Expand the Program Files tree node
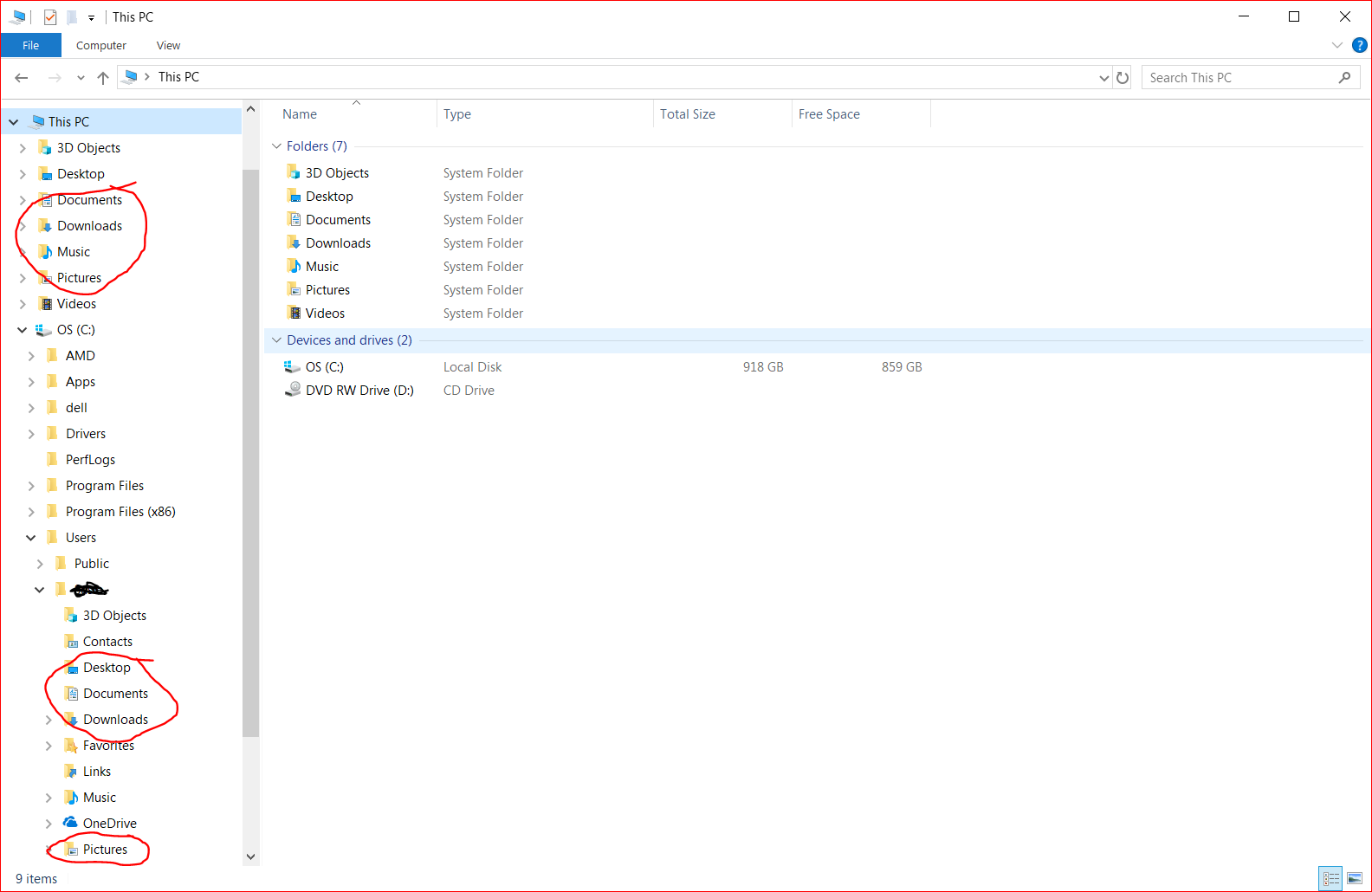Viewport: 1372px width, 892px height. (31, 486)
